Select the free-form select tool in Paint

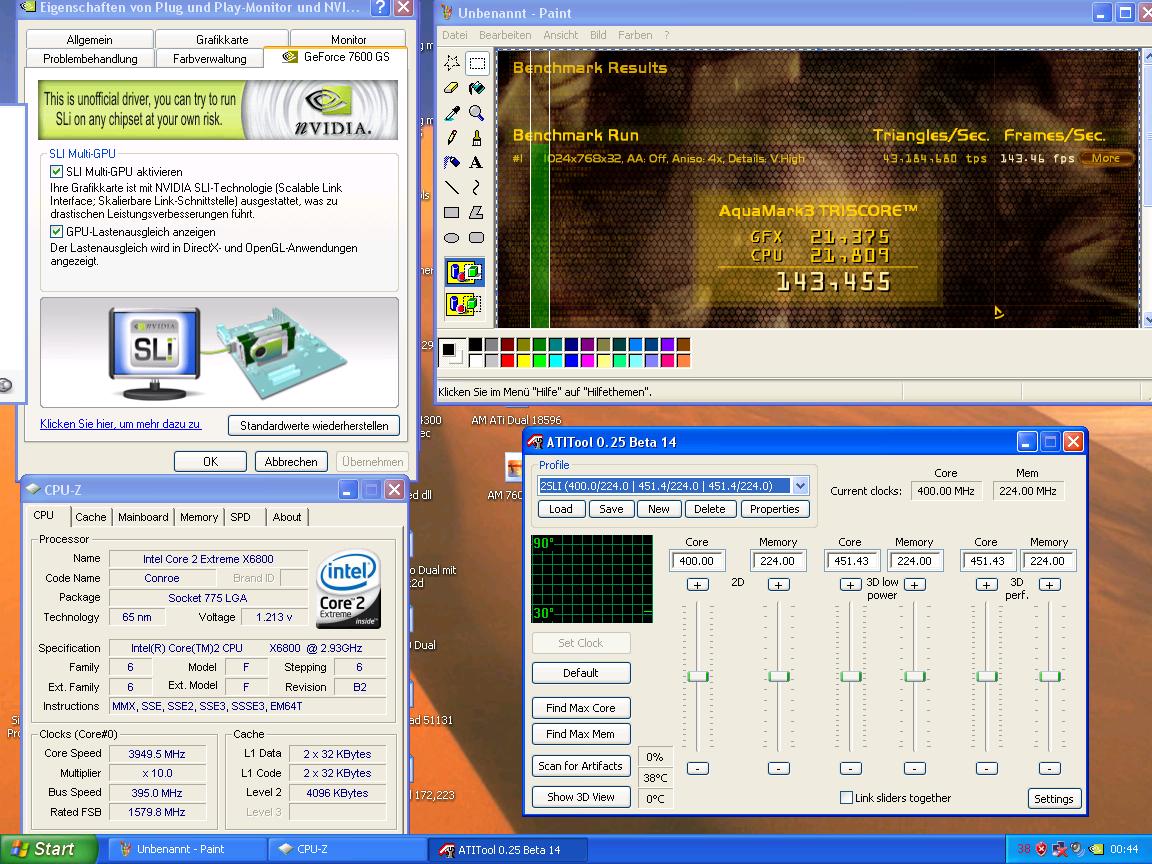click(452, 63)
